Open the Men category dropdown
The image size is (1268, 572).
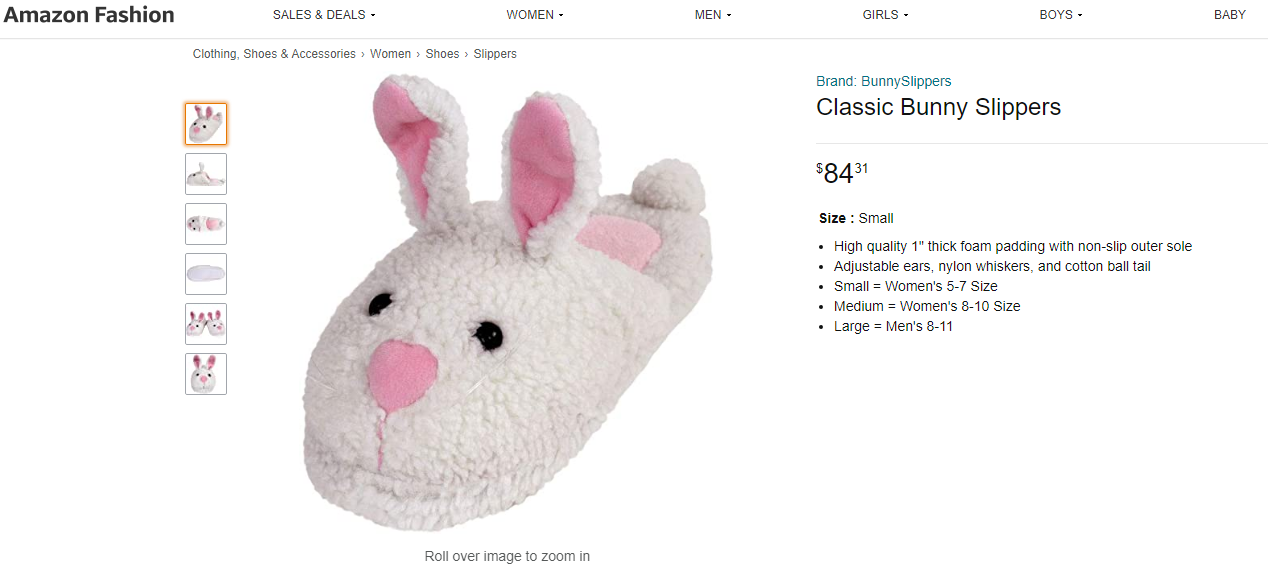click(x=713, y=15)
